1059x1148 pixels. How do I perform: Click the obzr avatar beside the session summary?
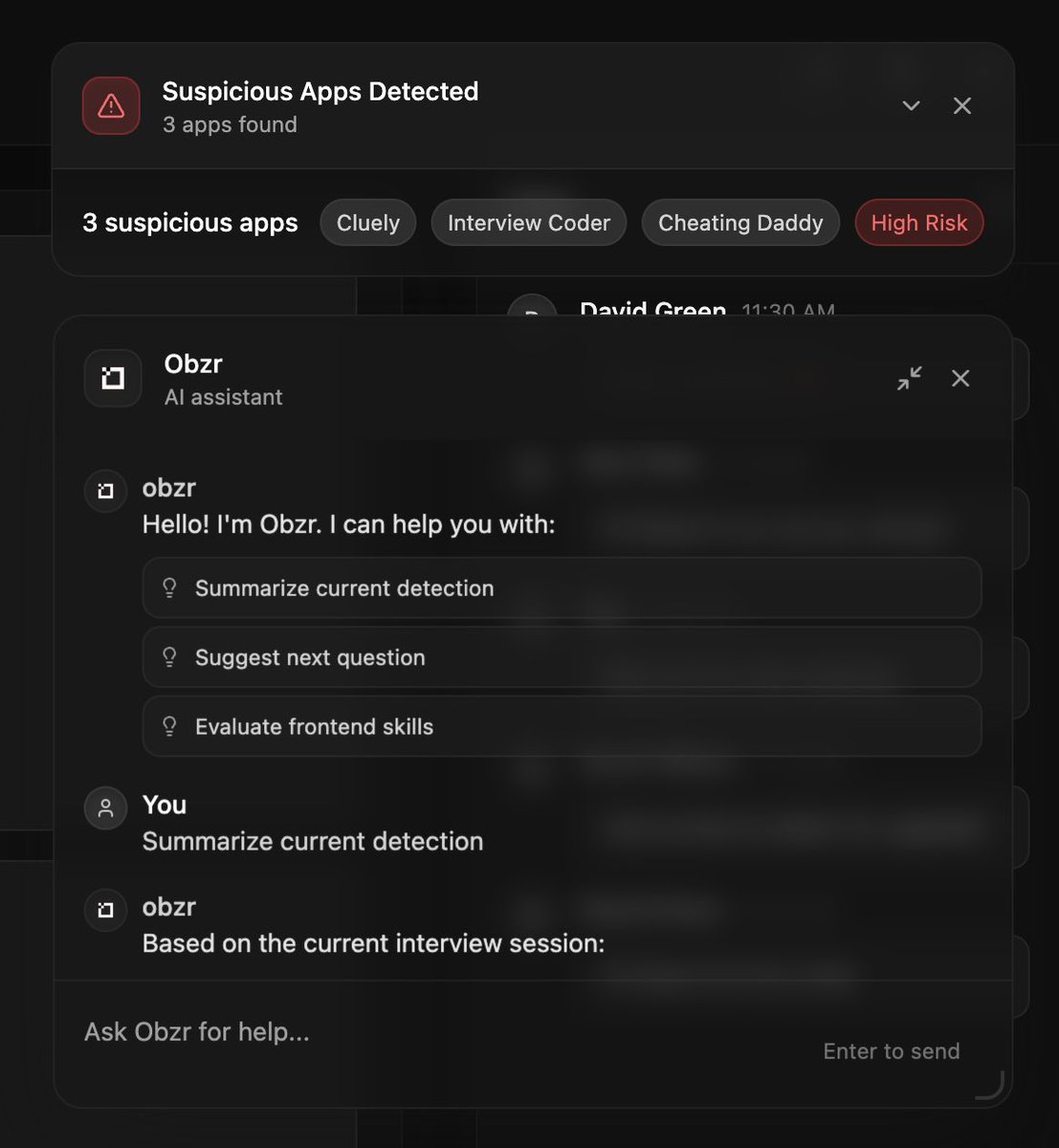click(x=106, y=910)
